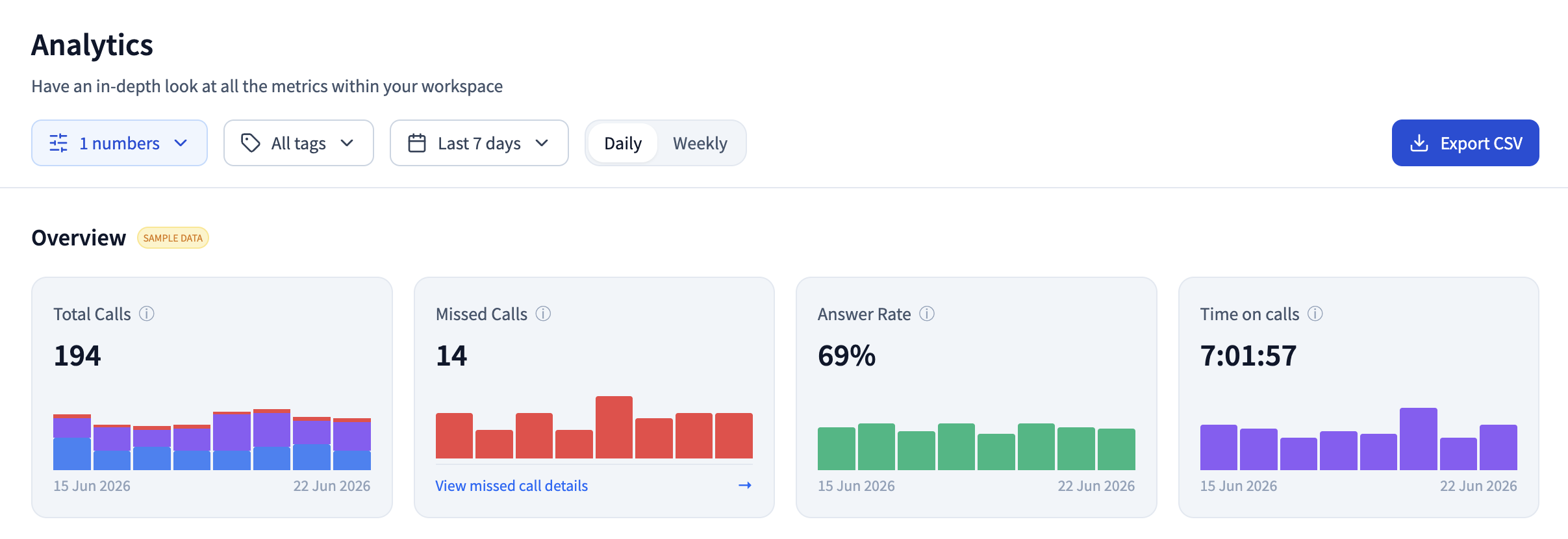1568x539 pixels.
Task: Open View missed call details link
Action: (x=511, y=486)
